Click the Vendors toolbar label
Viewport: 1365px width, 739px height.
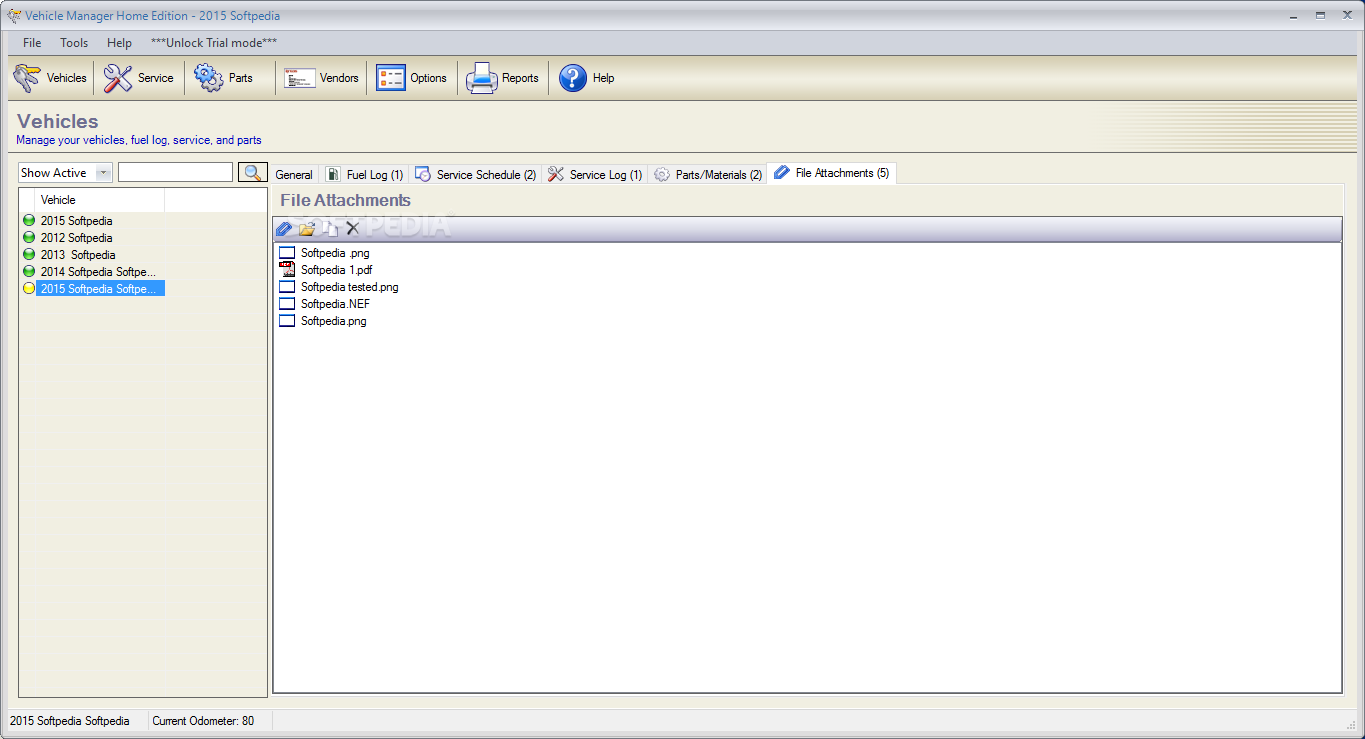339,78
